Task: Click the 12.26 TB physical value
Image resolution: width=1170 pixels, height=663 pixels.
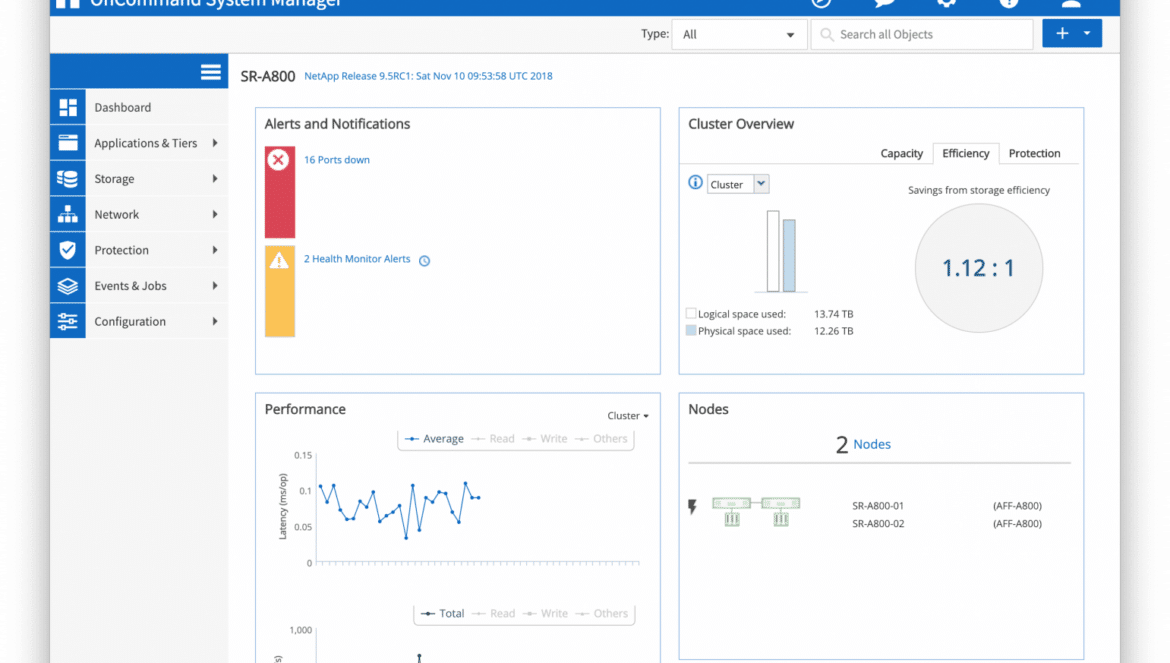Action: 833,331
